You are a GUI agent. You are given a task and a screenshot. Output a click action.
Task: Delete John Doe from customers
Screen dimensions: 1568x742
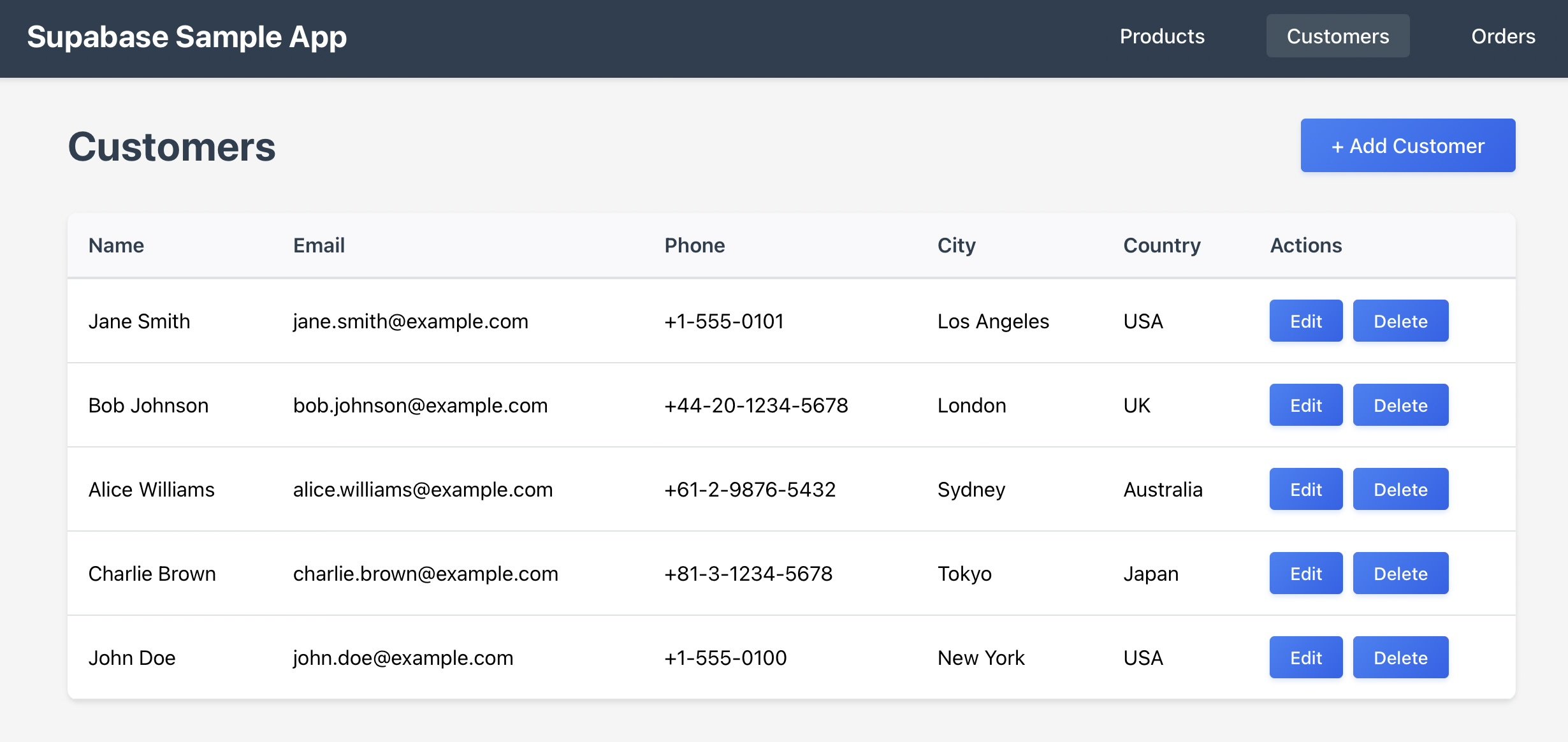point(1400,658)
